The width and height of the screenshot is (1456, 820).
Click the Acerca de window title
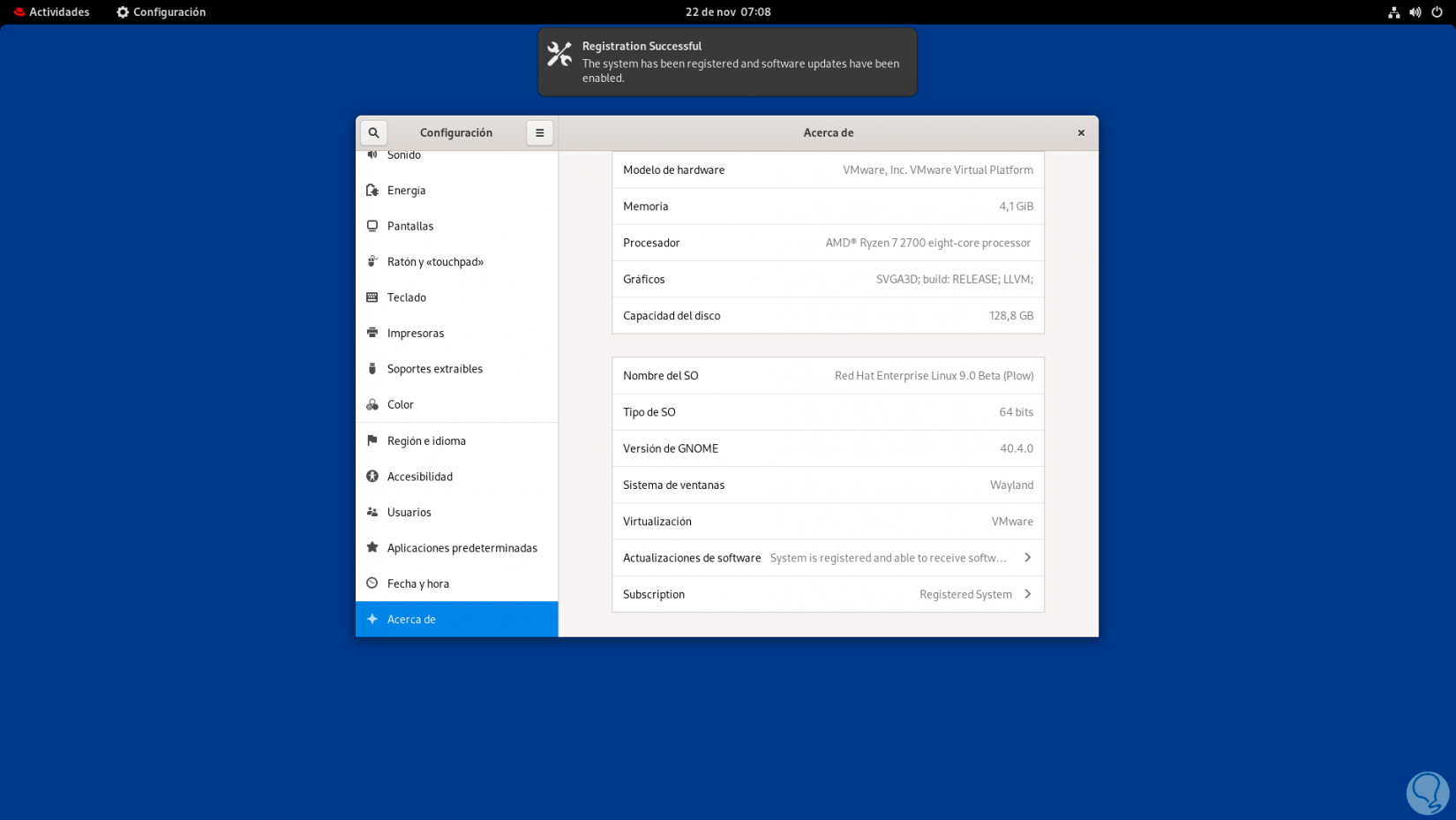(829, 132)
